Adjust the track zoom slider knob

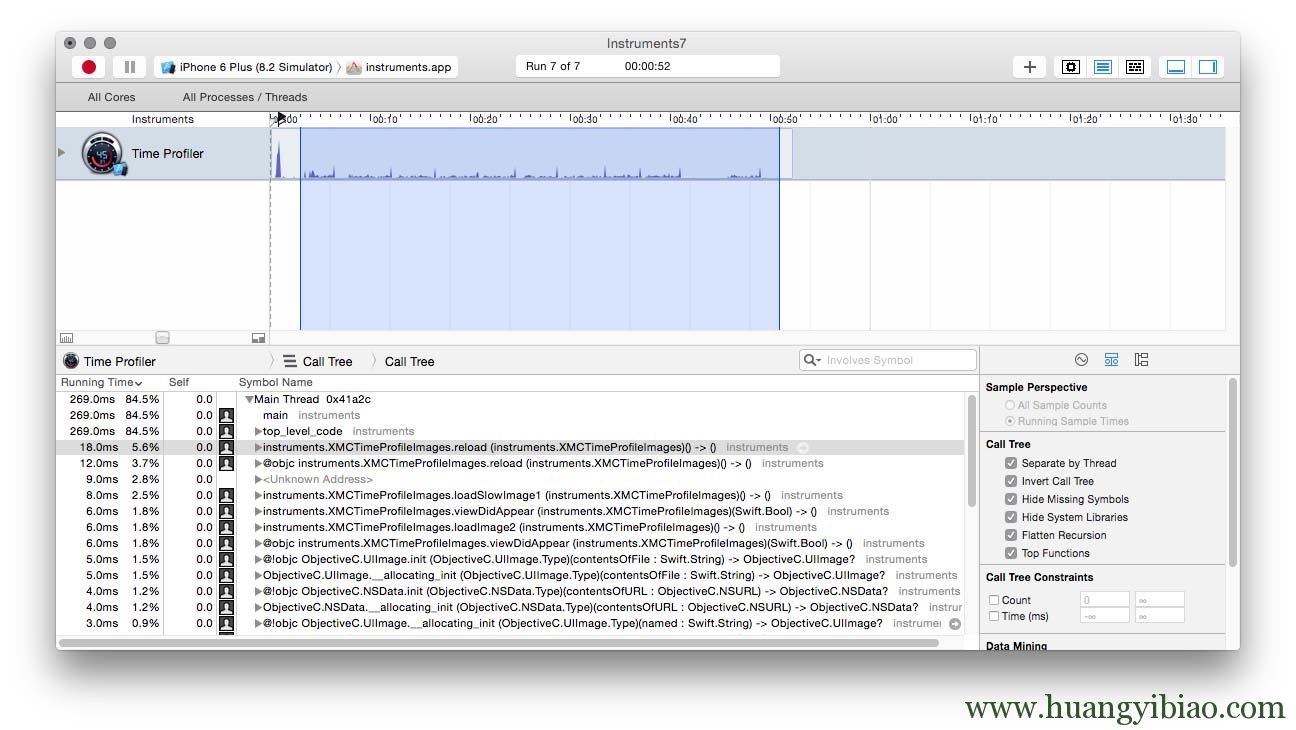coord(162,338)
